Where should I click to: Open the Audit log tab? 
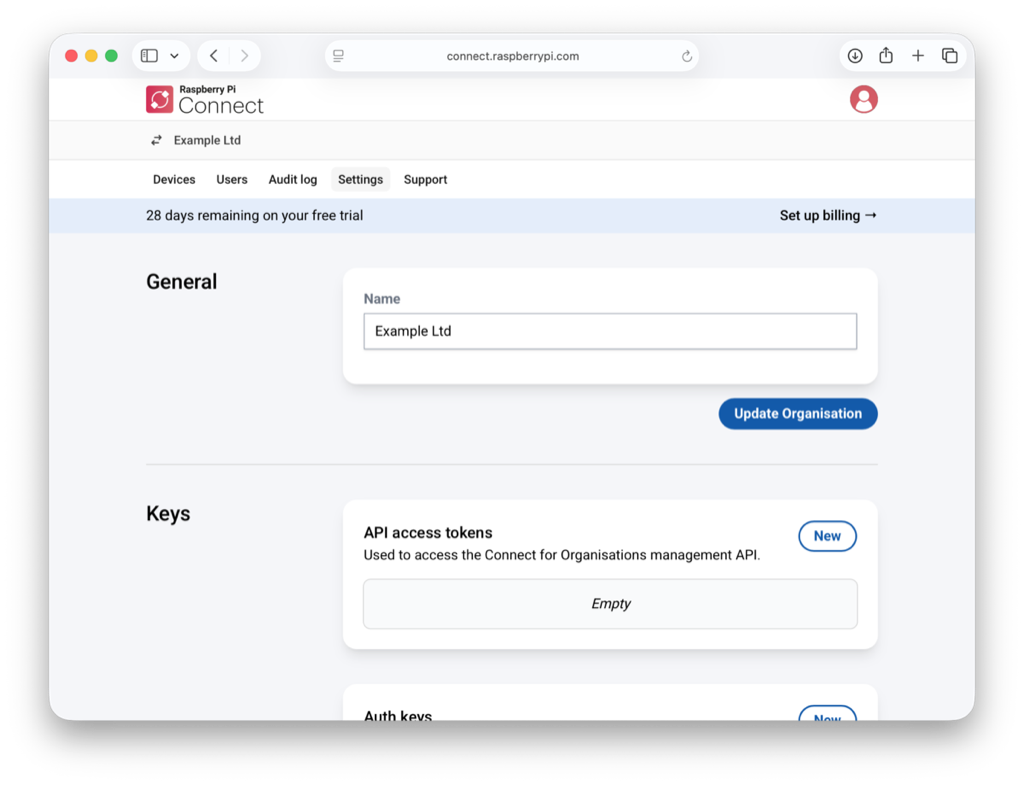(x=292, y=179)
